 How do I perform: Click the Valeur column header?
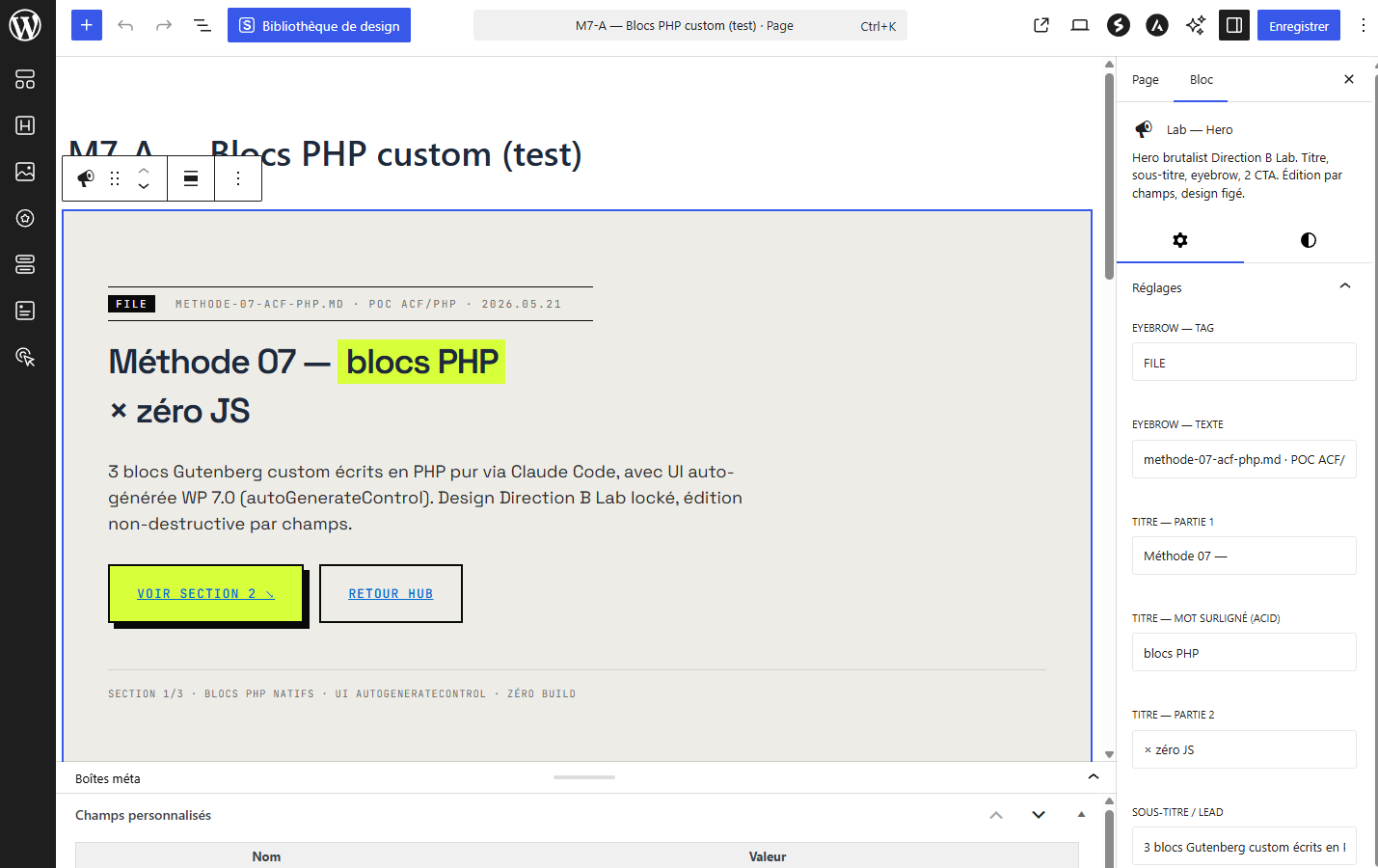coord(768,856)
